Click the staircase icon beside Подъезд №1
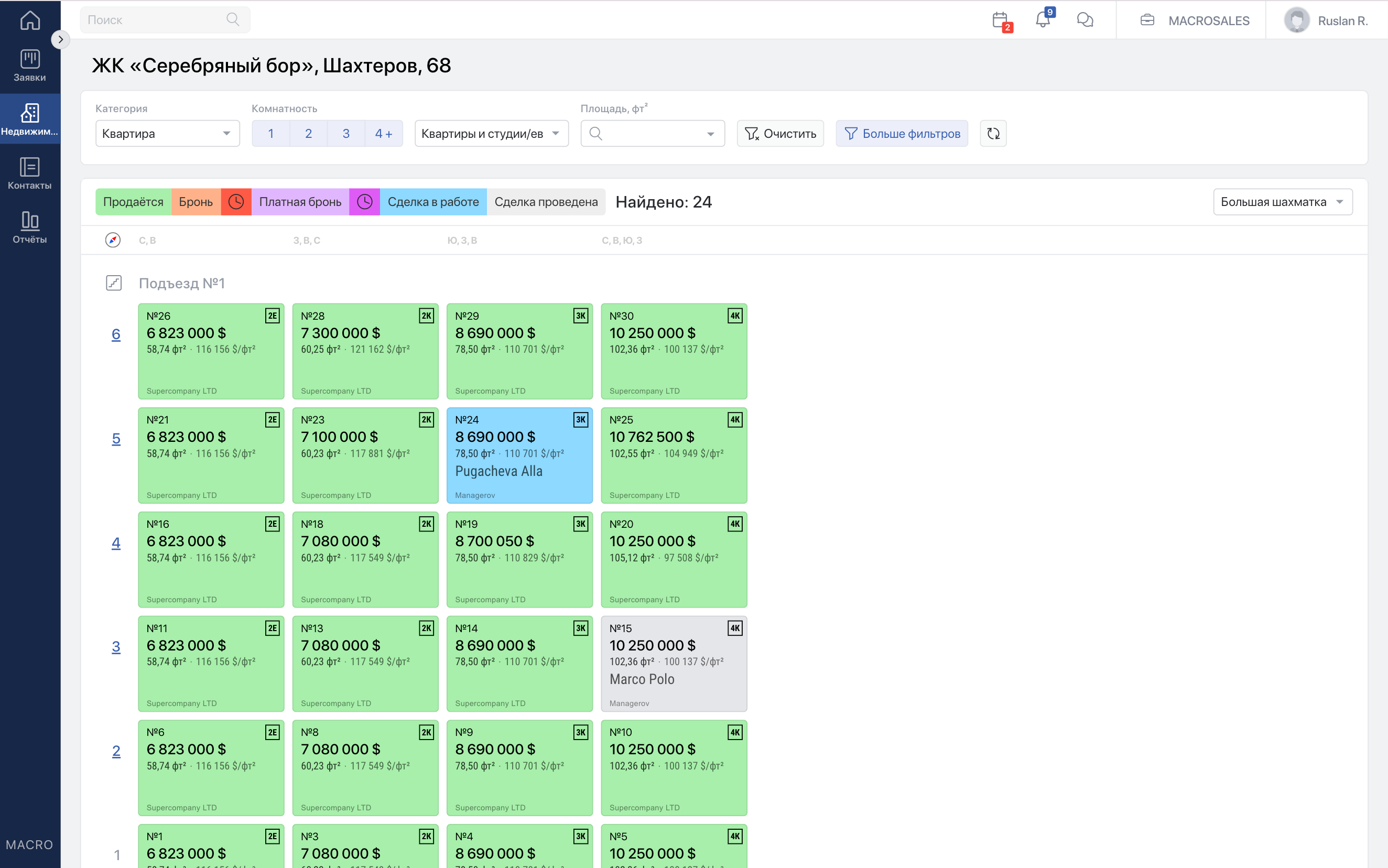 [114, 283]
